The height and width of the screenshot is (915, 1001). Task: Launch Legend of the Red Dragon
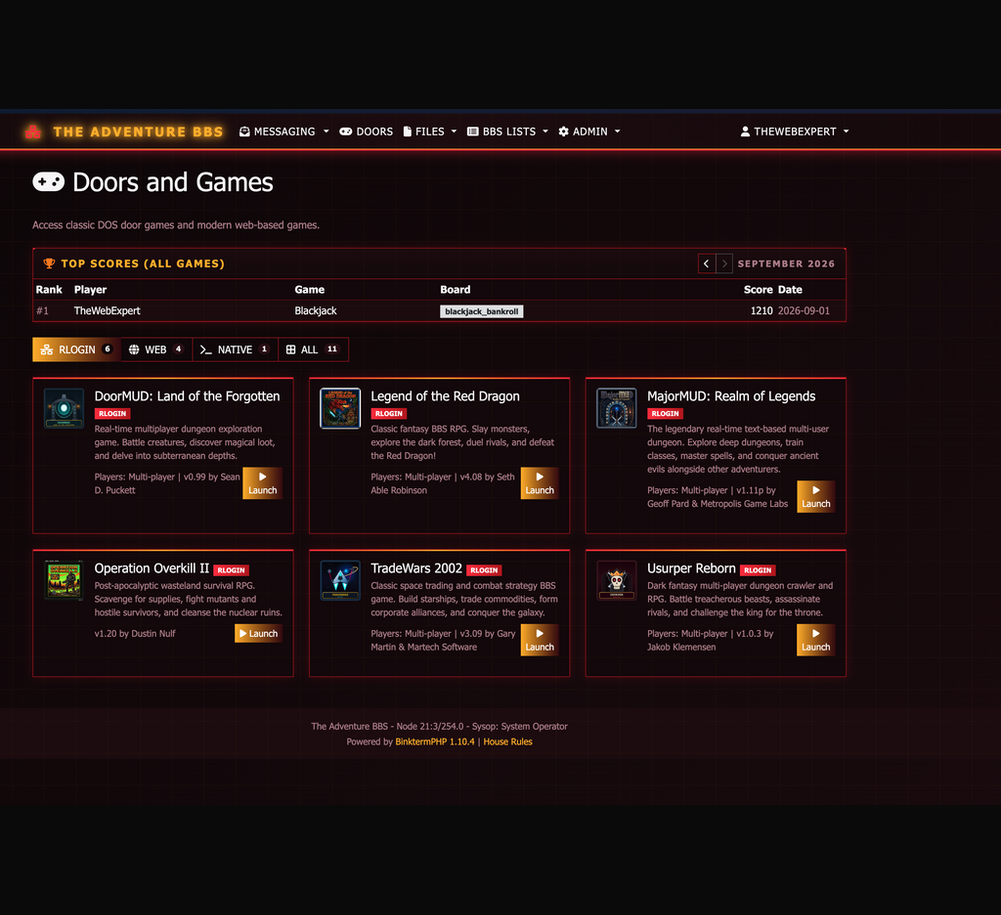pos(539,483)
